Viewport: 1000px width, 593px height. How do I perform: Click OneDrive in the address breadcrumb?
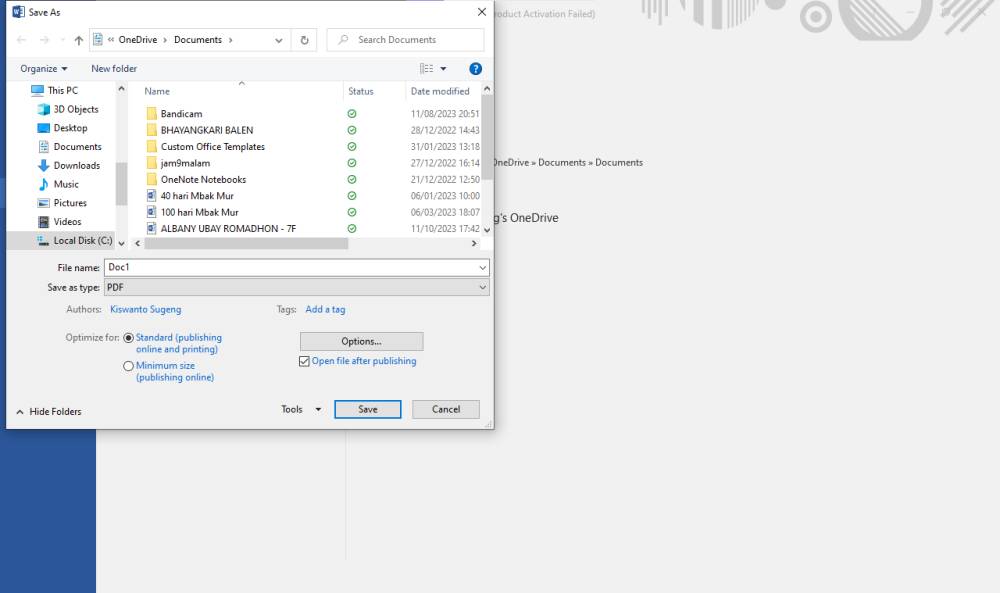[x=138, y=40]
